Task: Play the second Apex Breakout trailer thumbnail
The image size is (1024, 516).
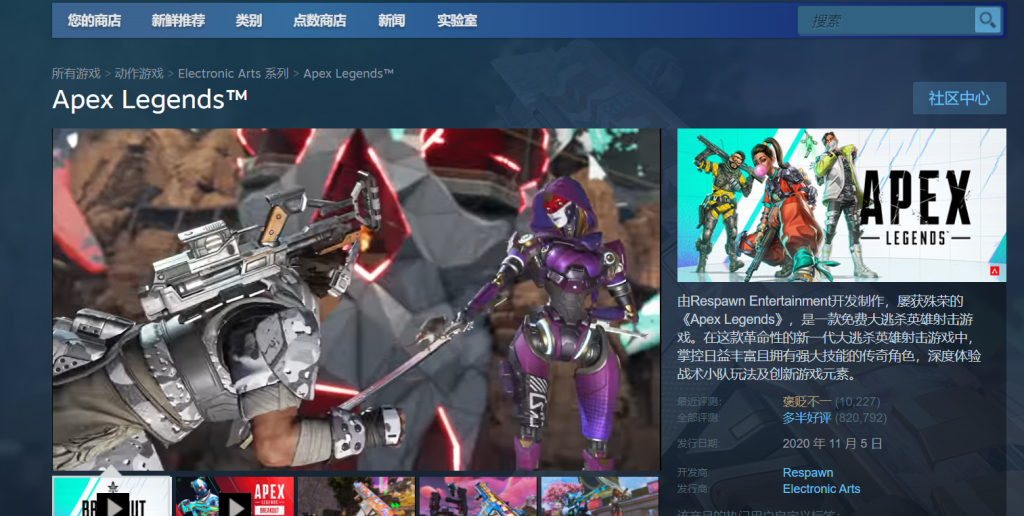Action: click(234, 497)
